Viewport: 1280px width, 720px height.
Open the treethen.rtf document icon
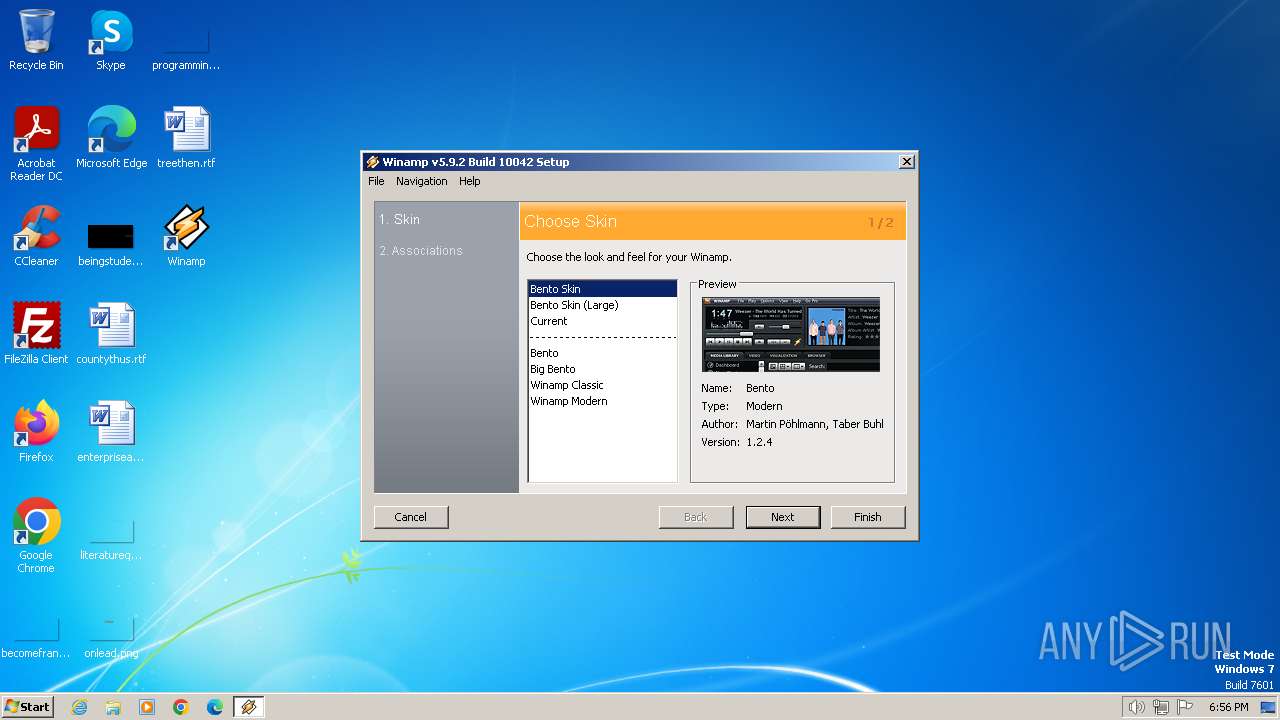click(x=186, y=139)
